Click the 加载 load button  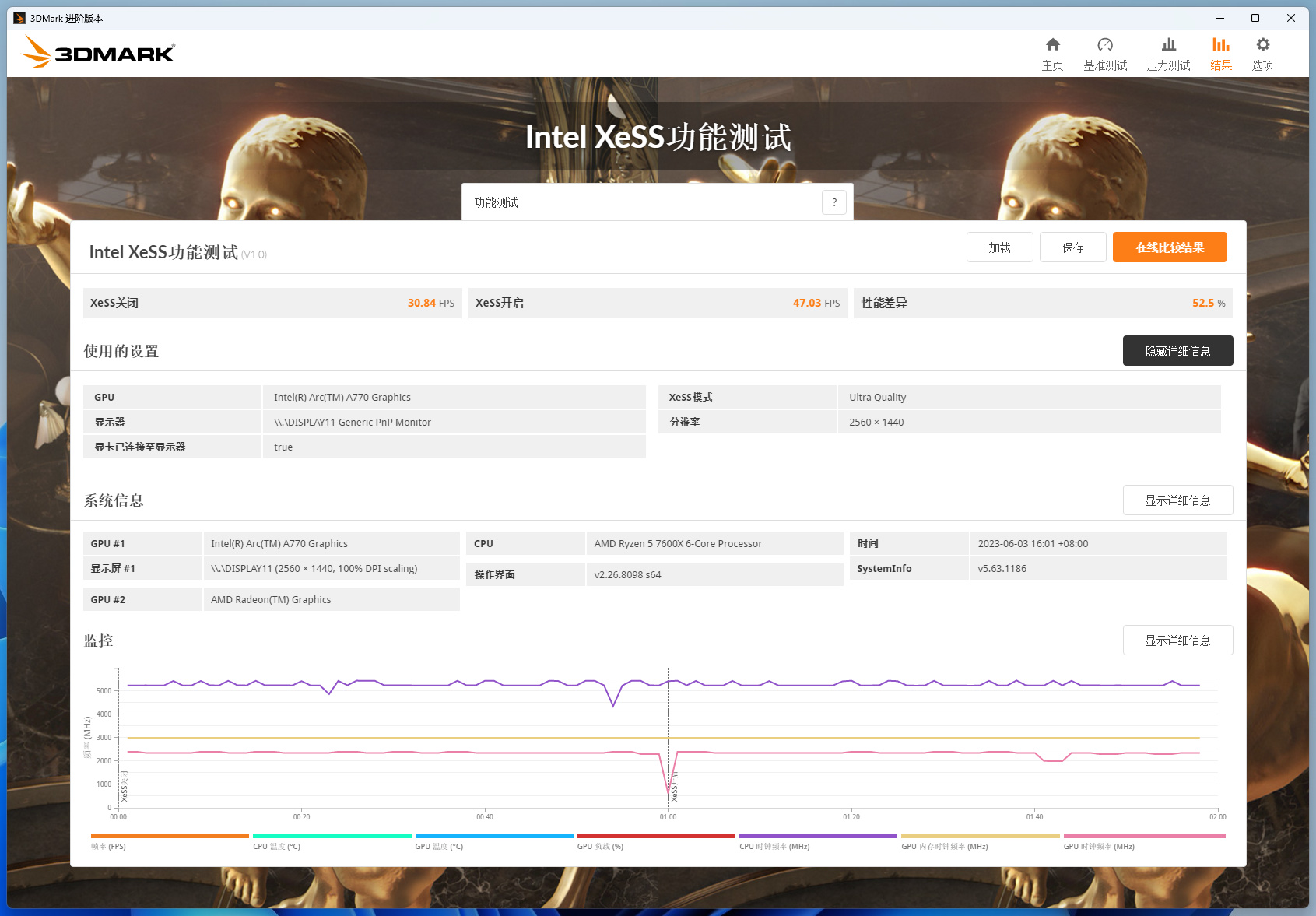pyautogui.click(x=999, y=247)
